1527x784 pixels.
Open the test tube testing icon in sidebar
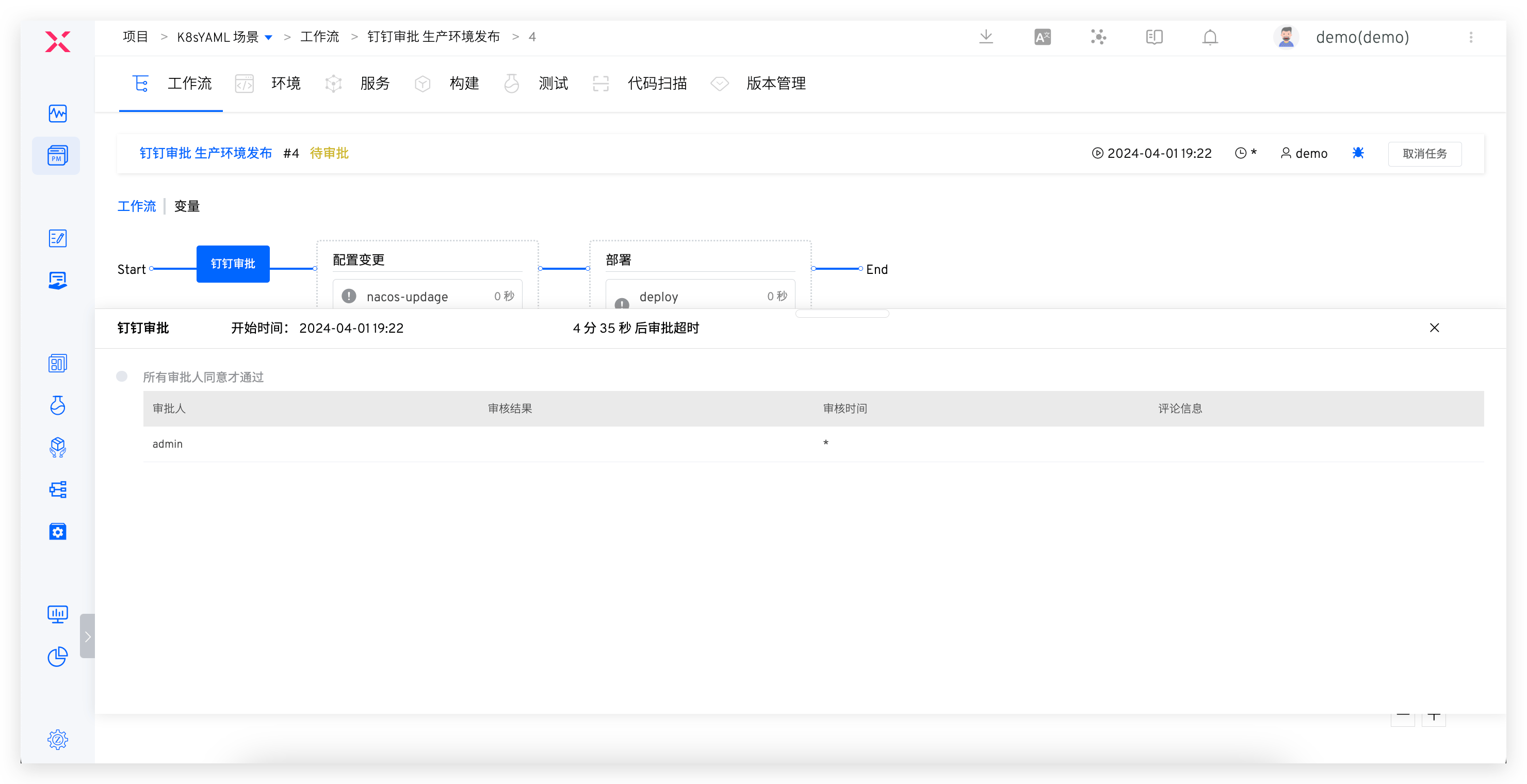pos(57,405)
